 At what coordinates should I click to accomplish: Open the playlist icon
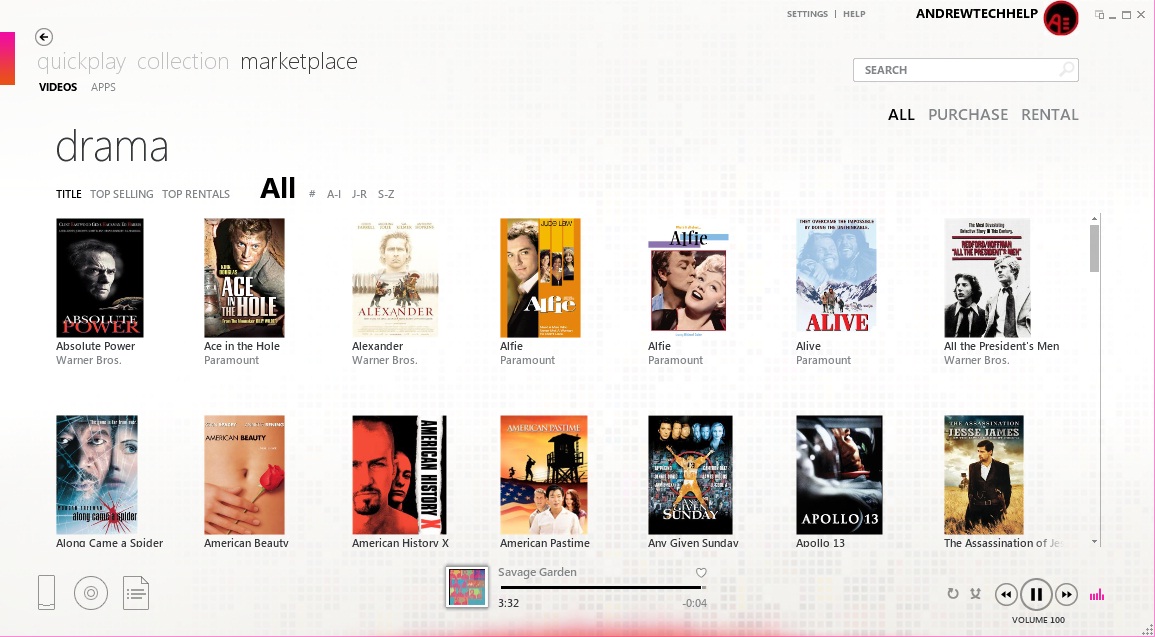point(136,593)
